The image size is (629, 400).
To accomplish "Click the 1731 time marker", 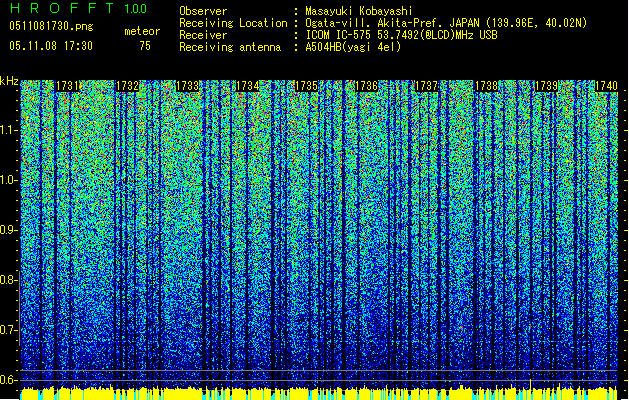I will click(x=67, y=86).
